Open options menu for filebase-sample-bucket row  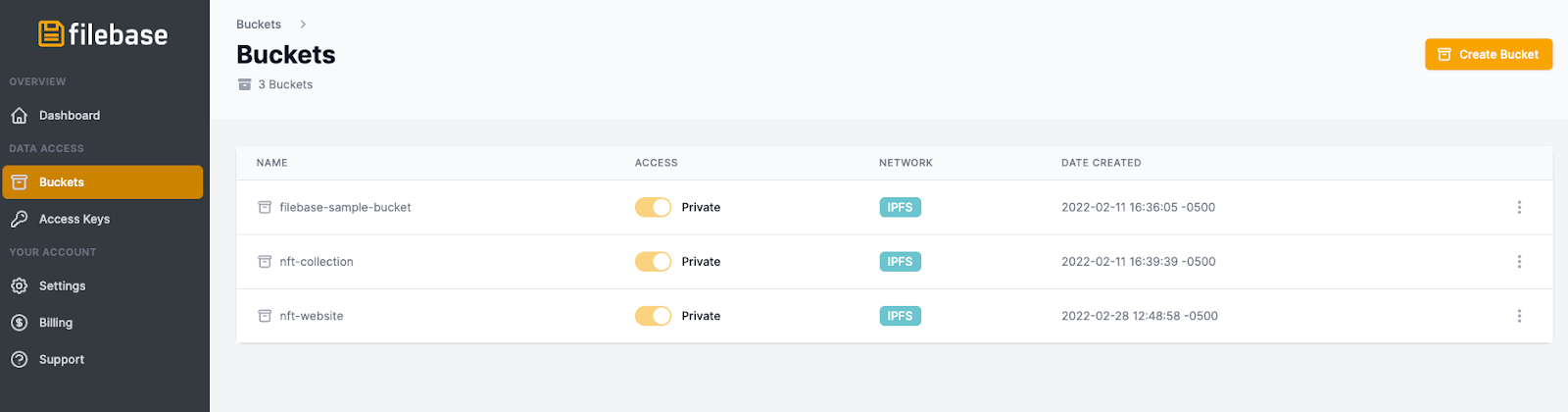coord(1519,208)
